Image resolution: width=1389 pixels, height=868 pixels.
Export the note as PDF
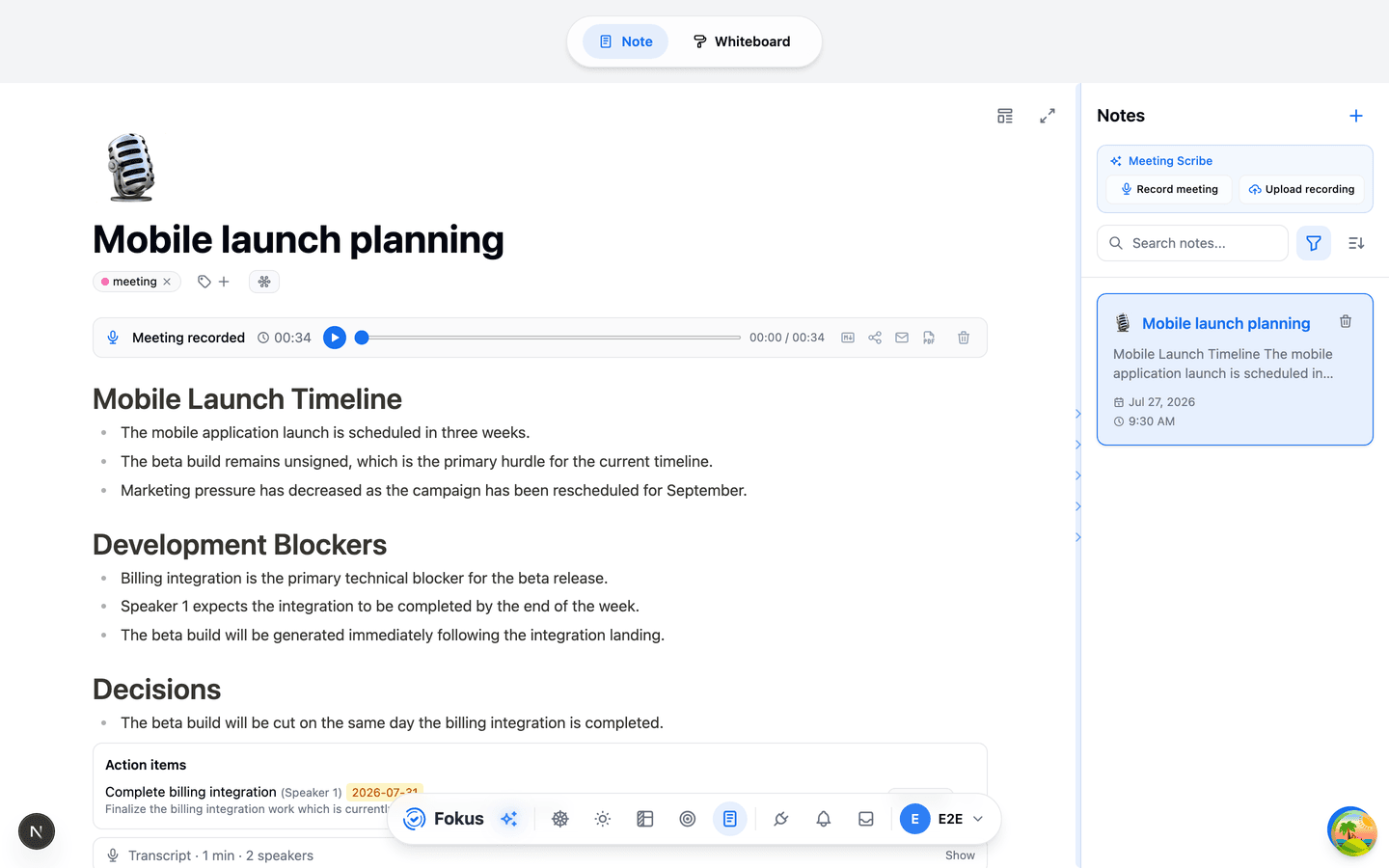click(929, 338)
